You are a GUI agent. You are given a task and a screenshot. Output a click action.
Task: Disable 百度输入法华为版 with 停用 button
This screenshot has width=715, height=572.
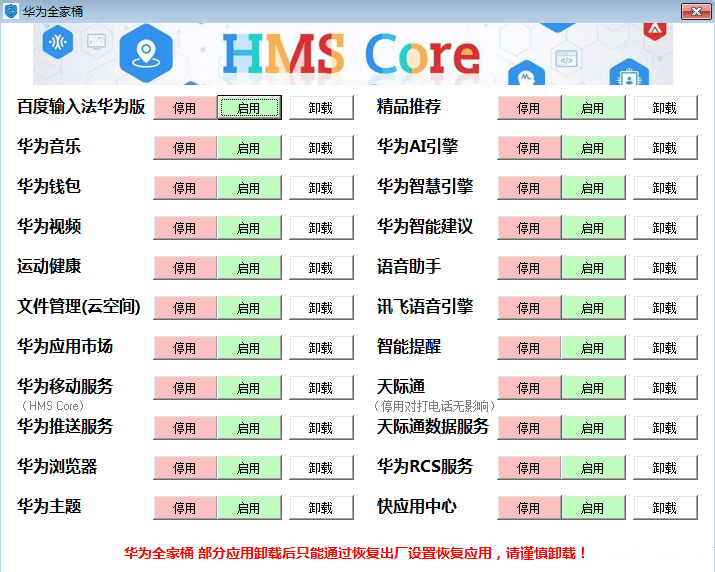point(185,108)
